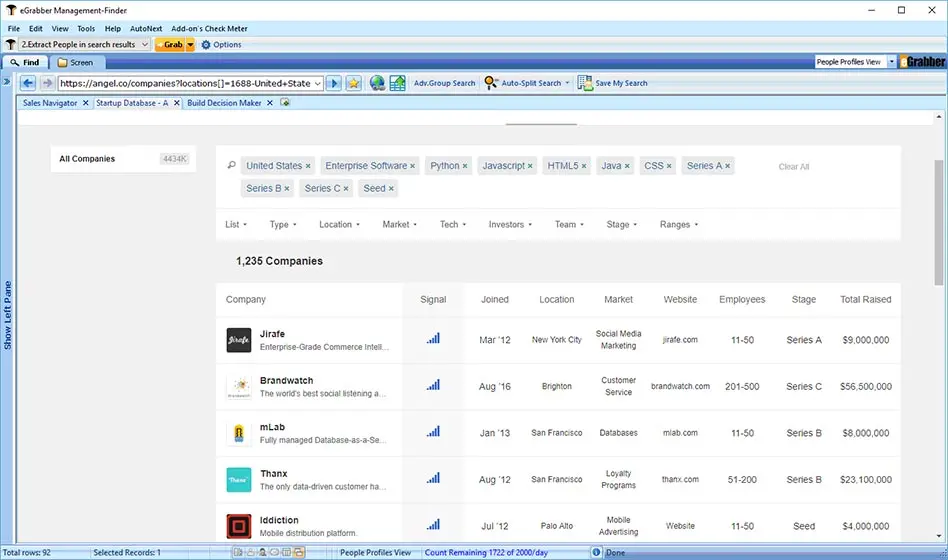Click the Clear All link
This screenshot has width=948, height=560.
coord(793,166)
